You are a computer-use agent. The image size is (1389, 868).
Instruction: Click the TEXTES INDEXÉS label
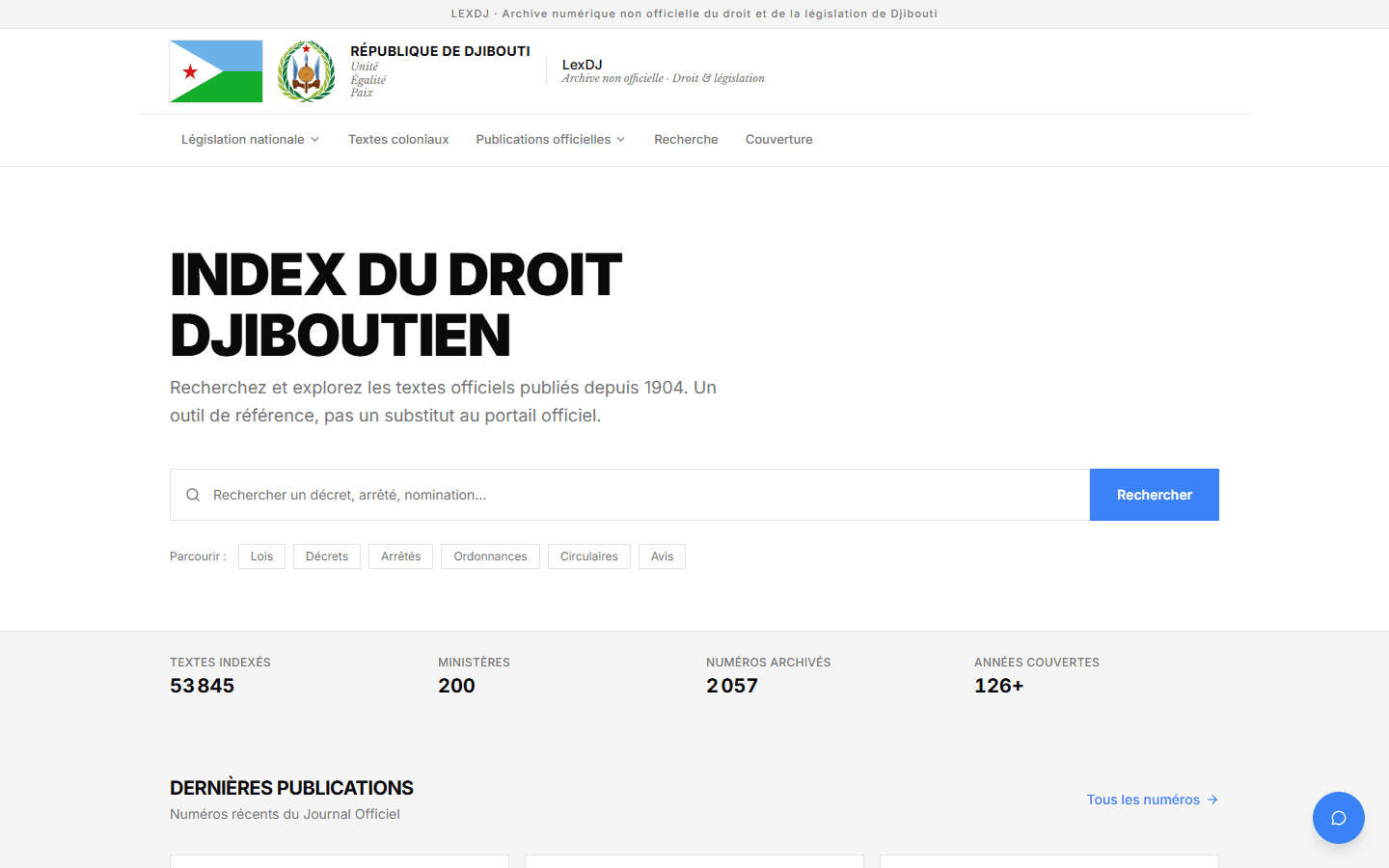(220, 663)
